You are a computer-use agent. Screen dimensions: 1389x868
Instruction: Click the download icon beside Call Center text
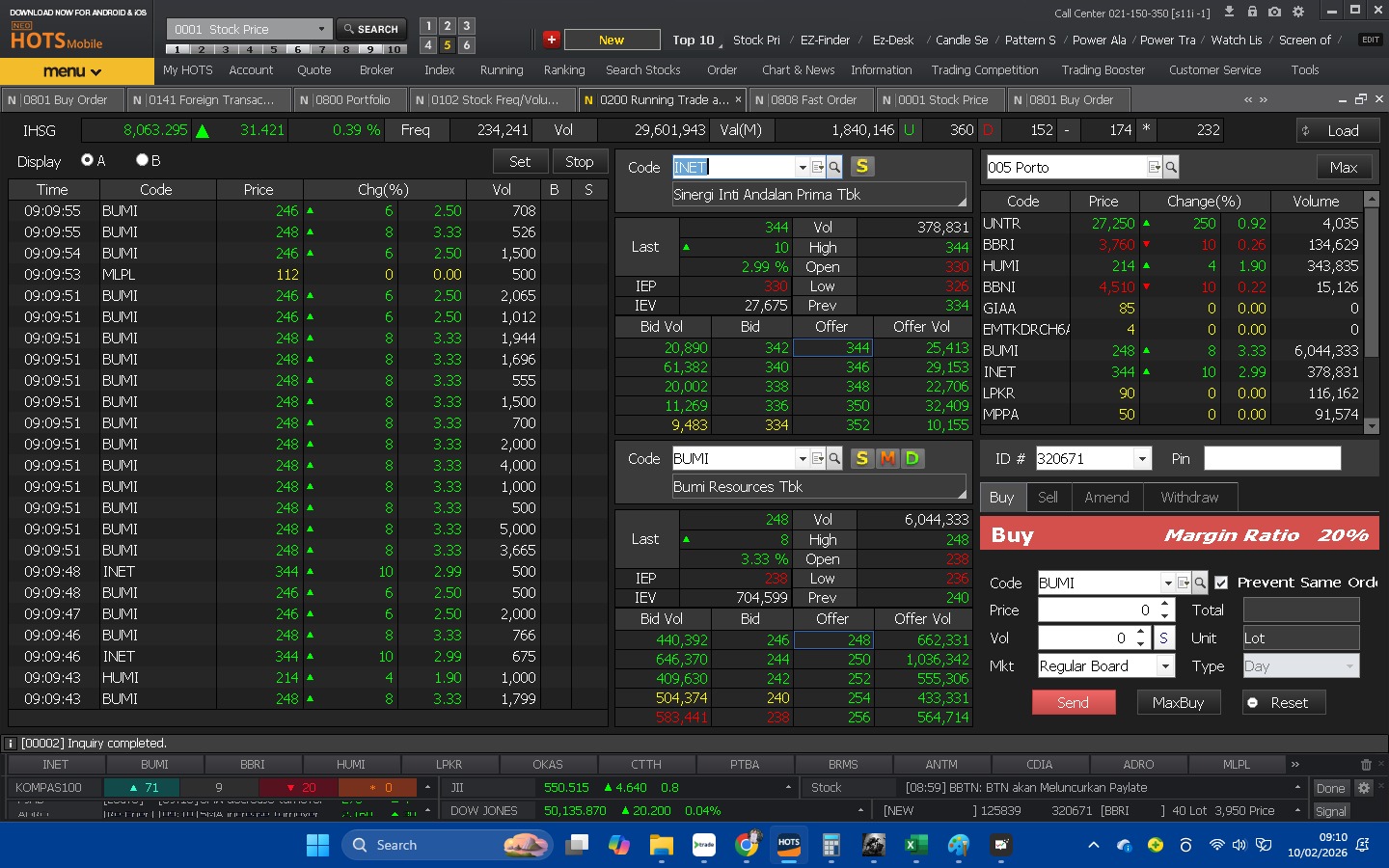[x=1229, y=12]
